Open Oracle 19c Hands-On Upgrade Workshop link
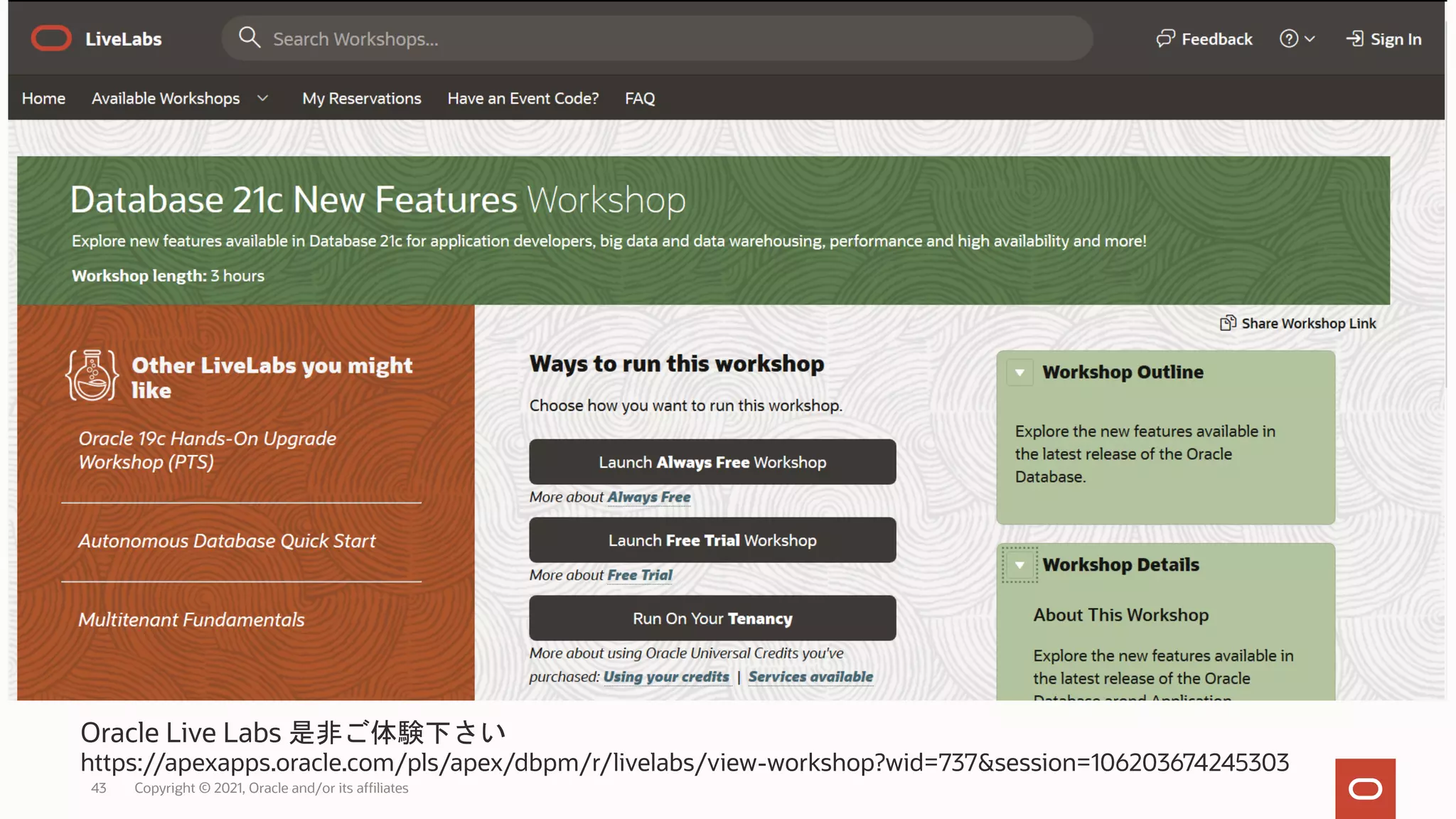The height and width of the screenshot is (819, 1456). [207, 450]
